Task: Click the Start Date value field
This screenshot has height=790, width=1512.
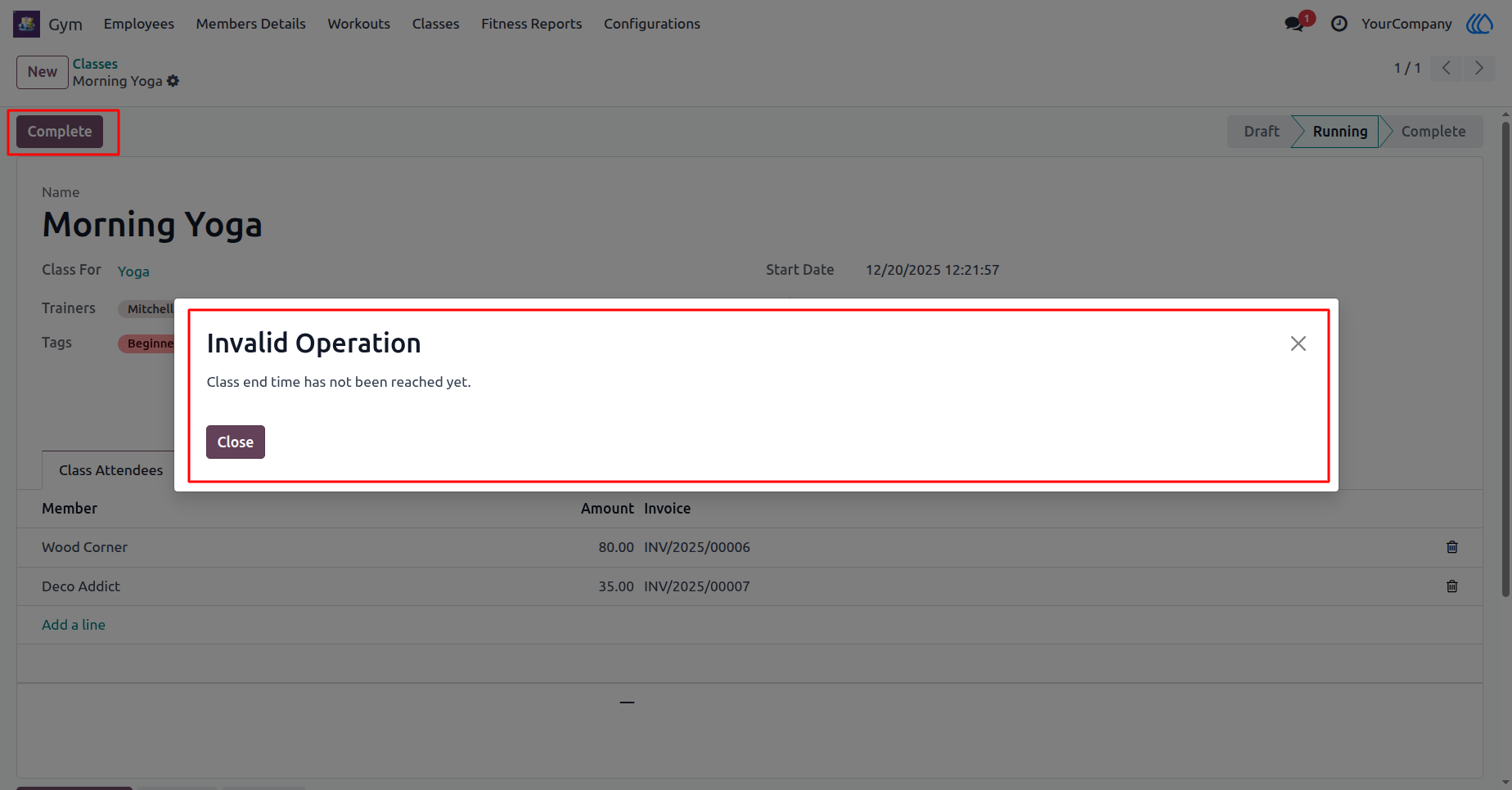Action: click(933, 270)
